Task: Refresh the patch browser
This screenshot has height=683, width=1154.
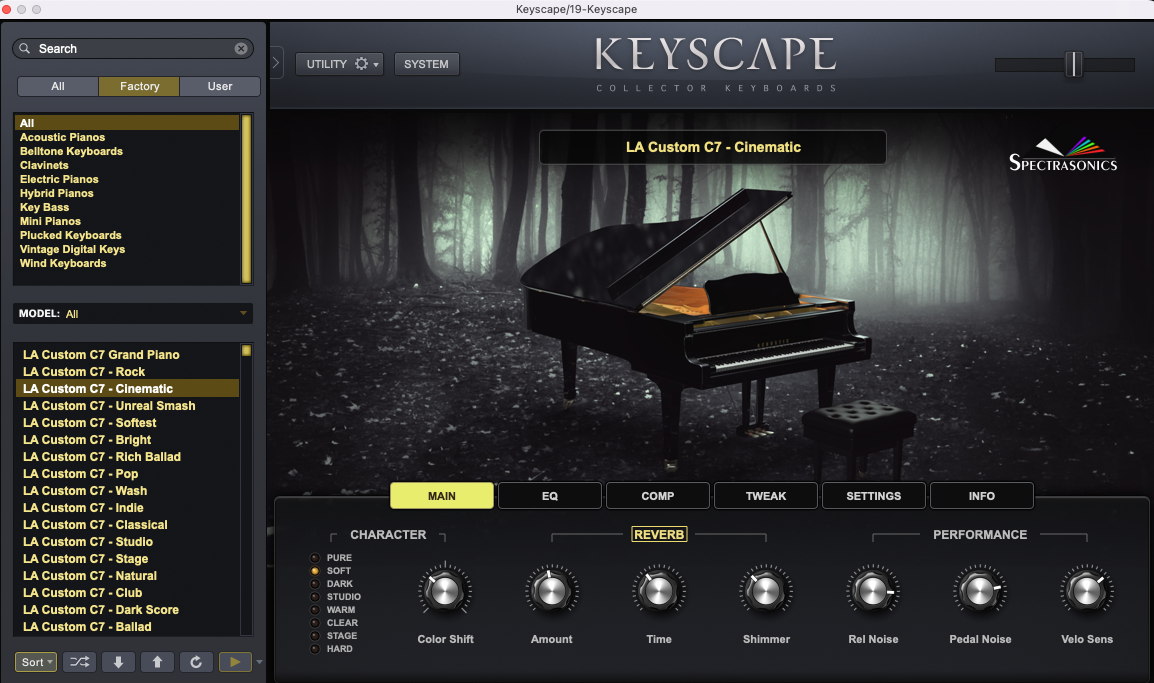Action: [197, 662]
